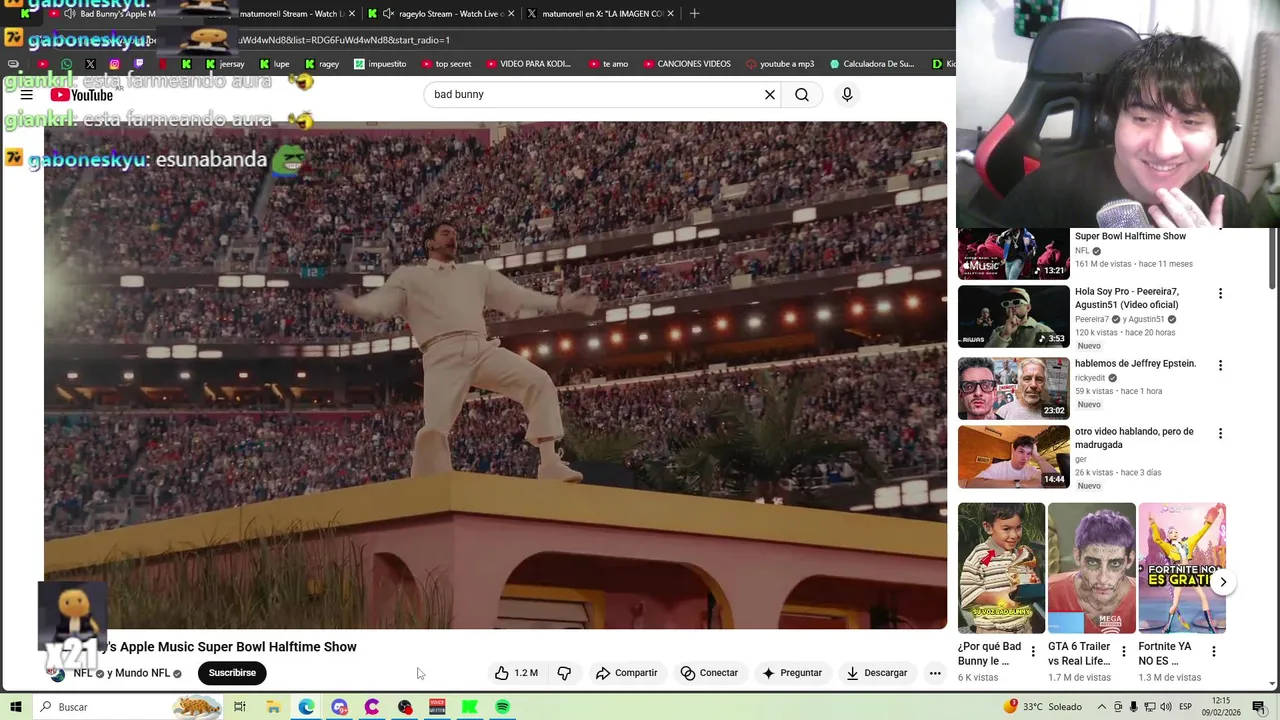Open the NFL channel name link
The height and width of the screenshot is (720, 1280).
[82, 673]
